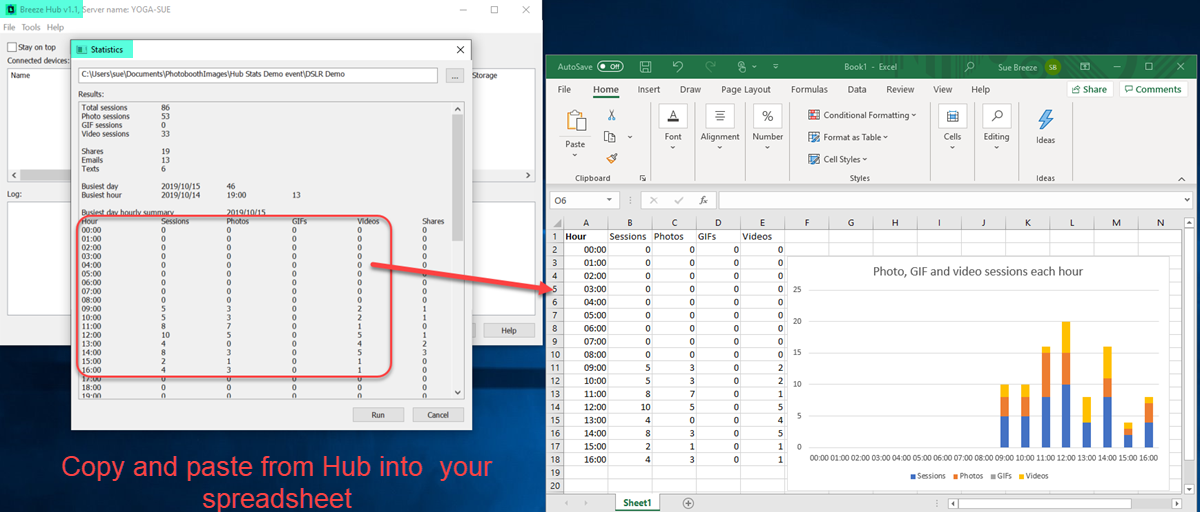Add a new sheet with plus icon
This screenshot has height=512, width=1200.
pyautogui.click(x=688, y=503)
